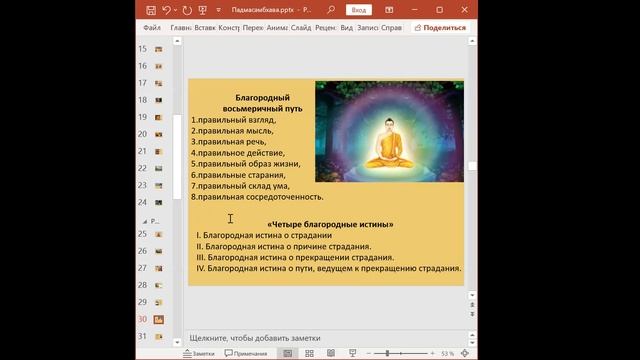Image resolution: width=640 pixels, height=360 pixels.
Task: Select slide 16 thumbnail
Action: pyautogui.click(x=158, y=66)
